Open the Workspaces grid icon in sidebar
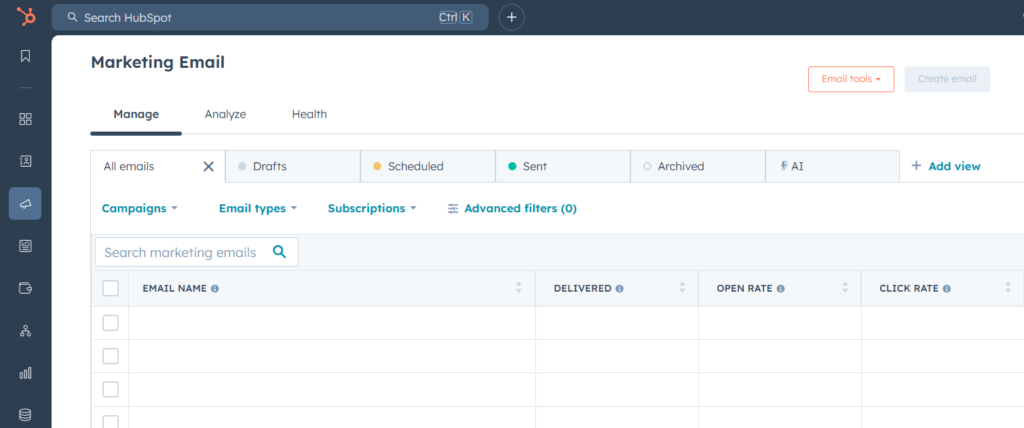The width and height of the screenshot is (1024, 428). 25,119
